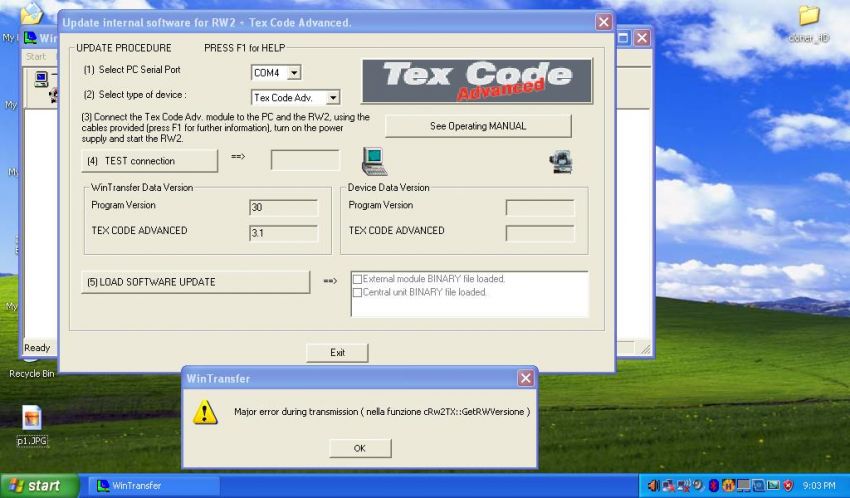Click the UPDATE PROCEDURE heading text
850x498 pixels.
tap(124, 48)
